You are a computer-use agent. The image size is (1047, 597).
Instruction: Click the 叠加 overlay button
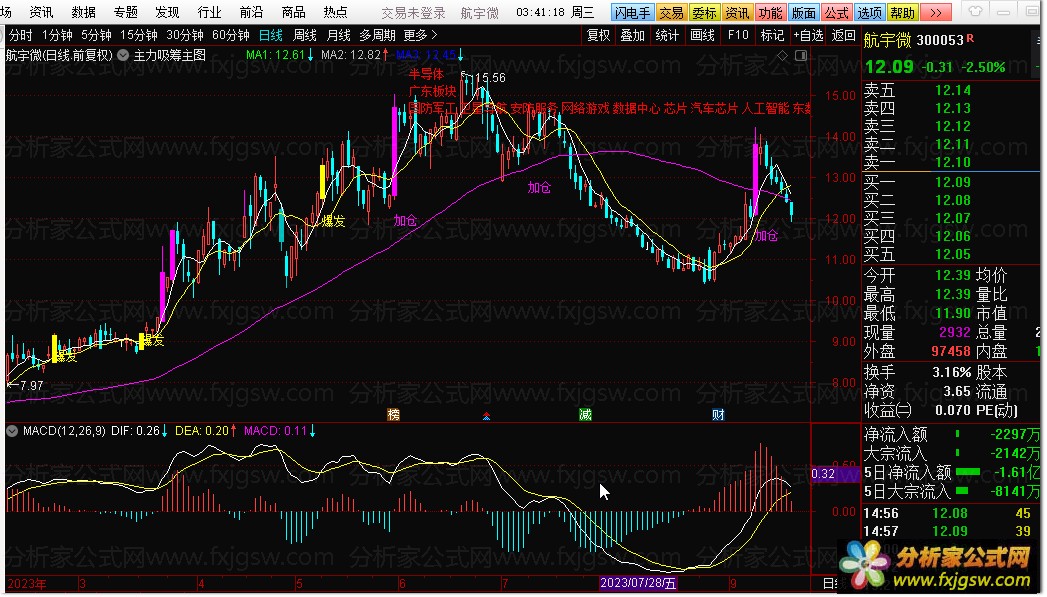[x=632, y=35]
